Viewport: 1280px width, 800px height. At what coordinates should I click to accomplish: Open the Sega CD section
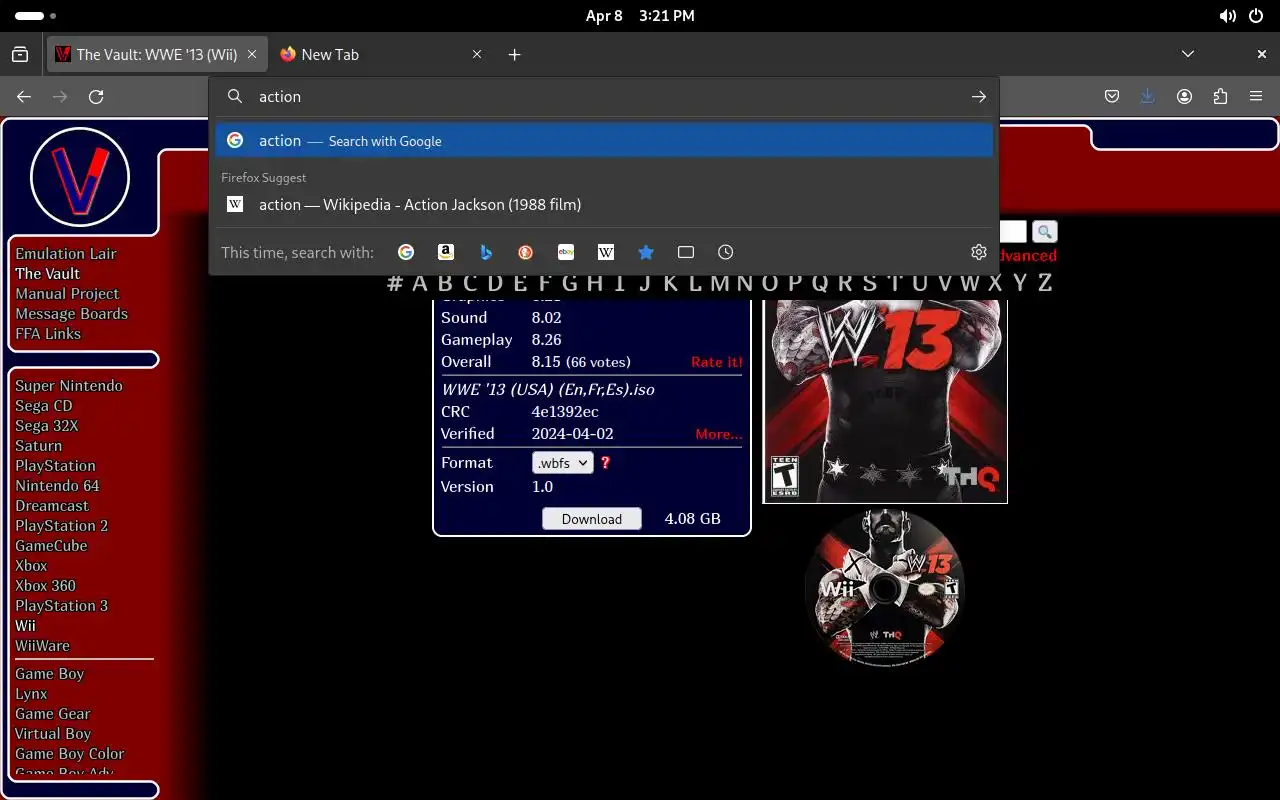tap(43, 406)
